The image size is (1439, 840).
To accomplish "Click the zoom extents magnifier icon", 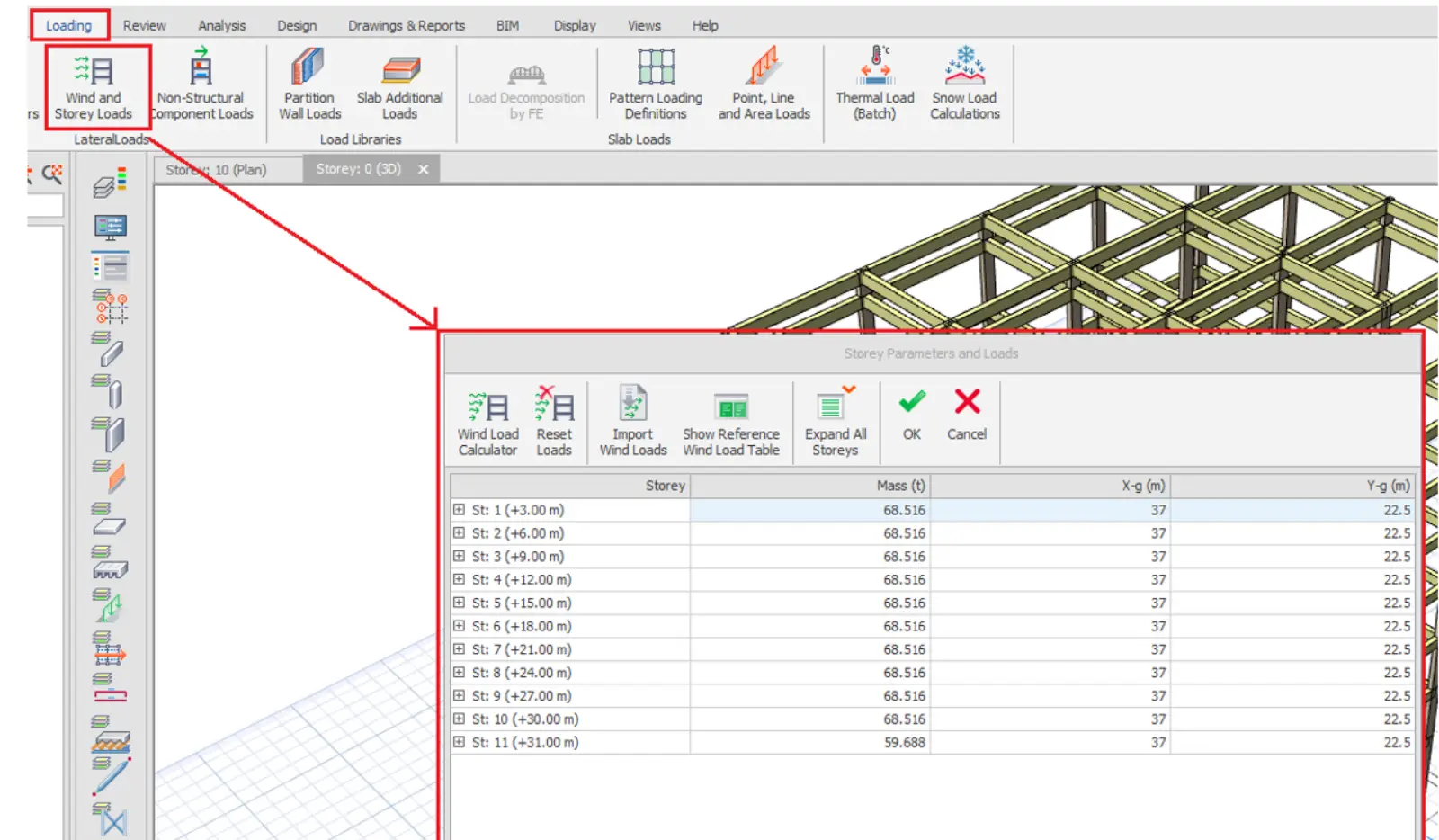I will click(x=52, y=174).
